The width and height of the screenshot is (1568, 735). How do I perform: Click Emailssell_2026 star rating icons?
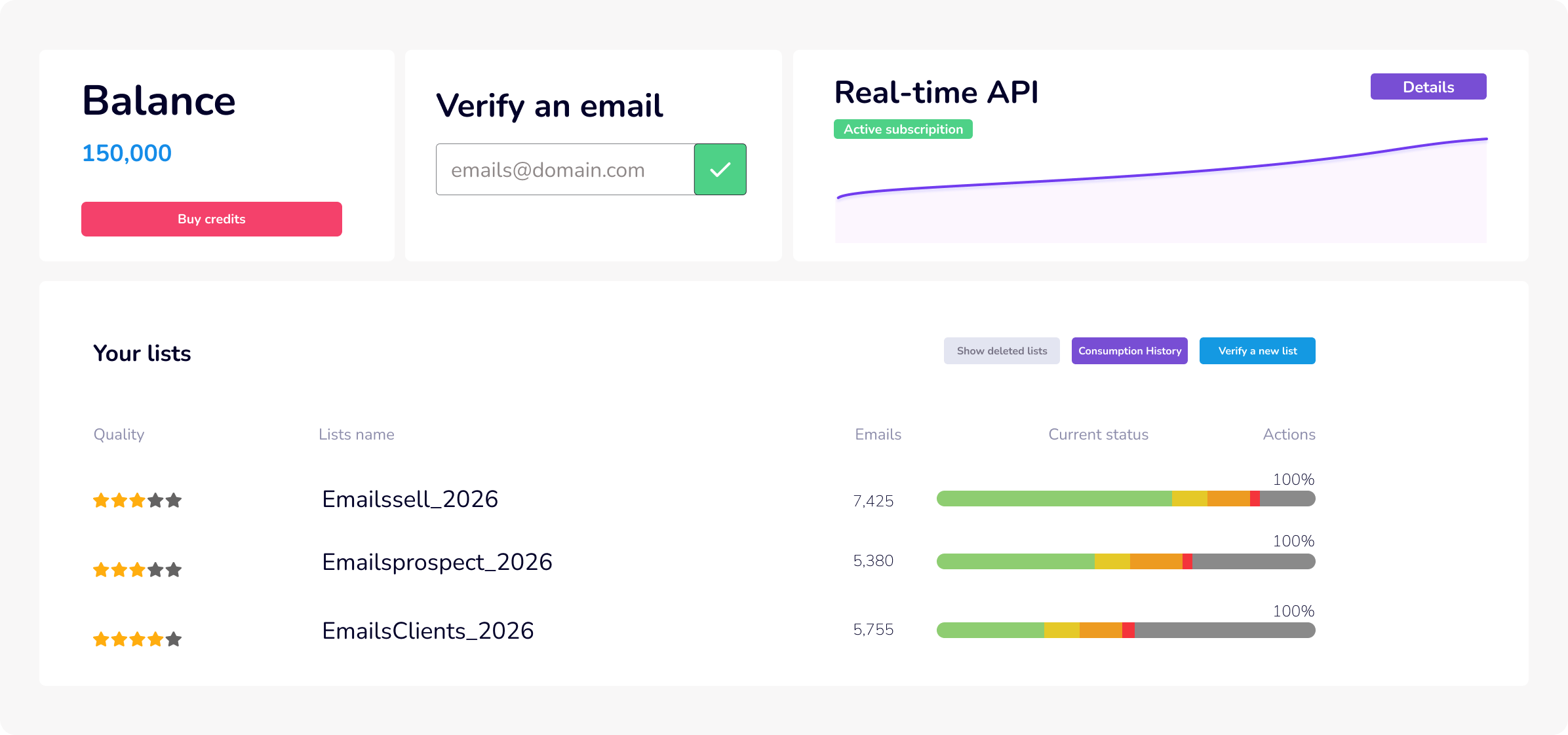137,501
